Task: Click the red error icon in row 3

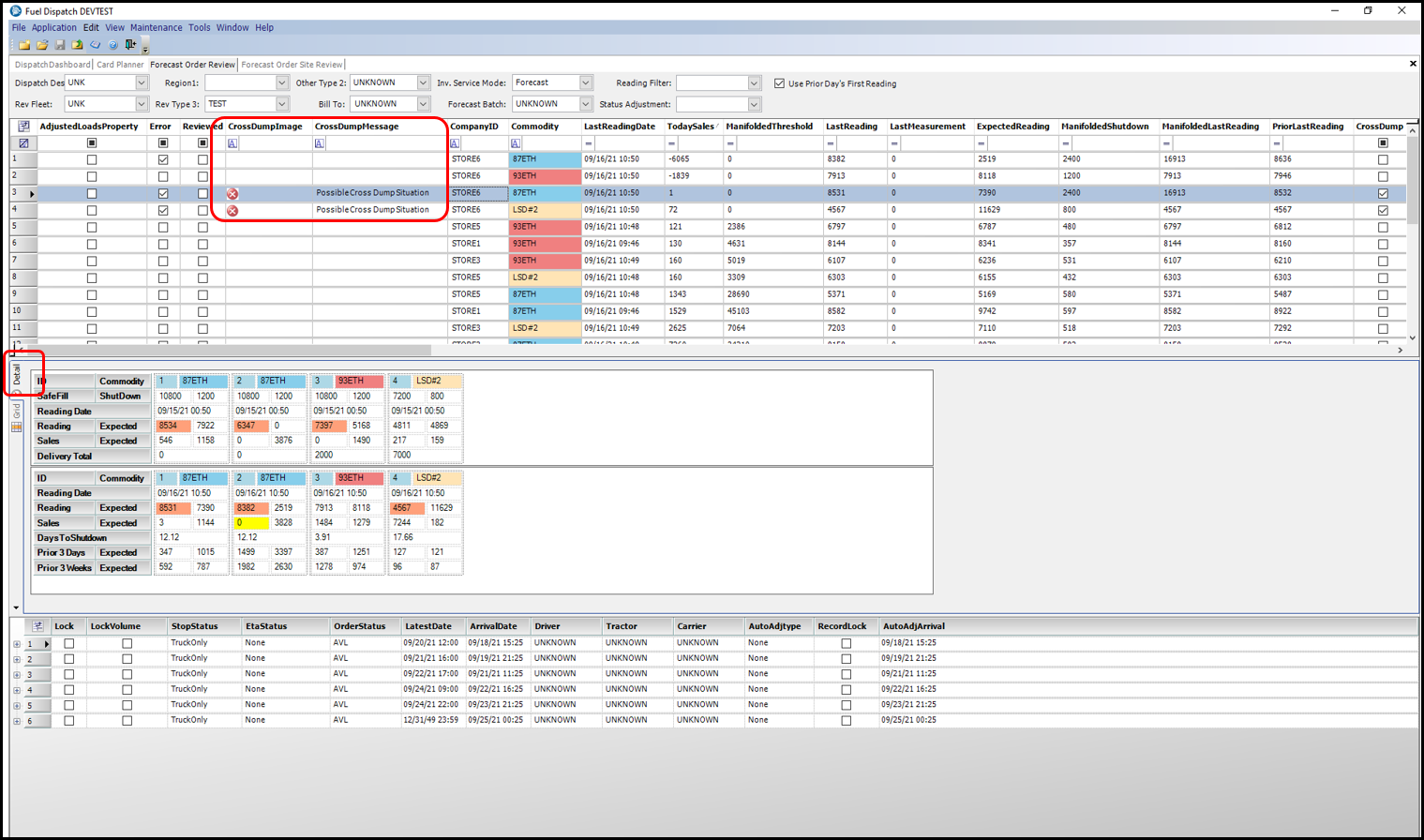Action: [232, 194]
